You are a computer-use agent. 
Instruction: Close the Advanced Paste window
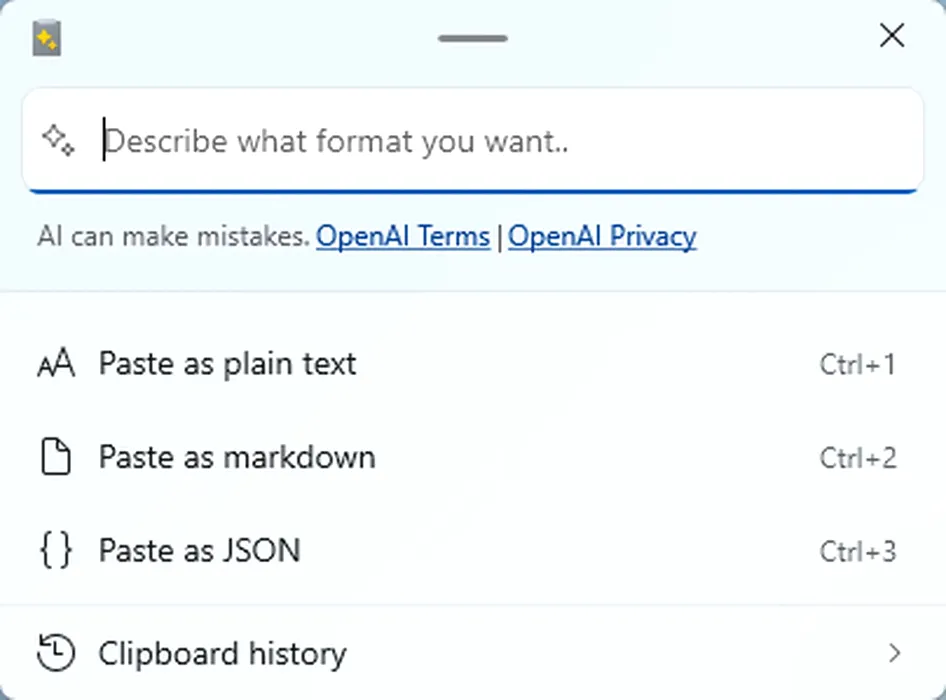[892, 36]
